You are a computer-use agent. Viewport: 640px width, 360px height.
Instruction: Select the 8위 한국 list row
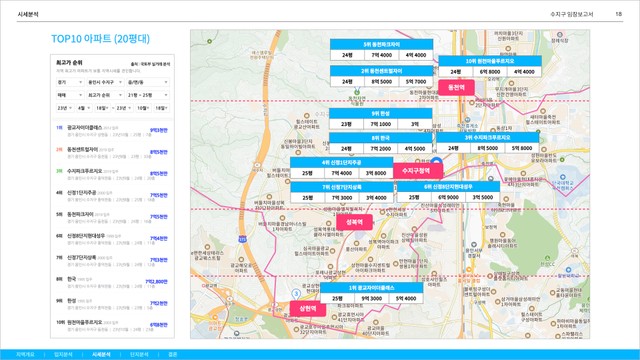pyautogui.click(x=112, y=282)
